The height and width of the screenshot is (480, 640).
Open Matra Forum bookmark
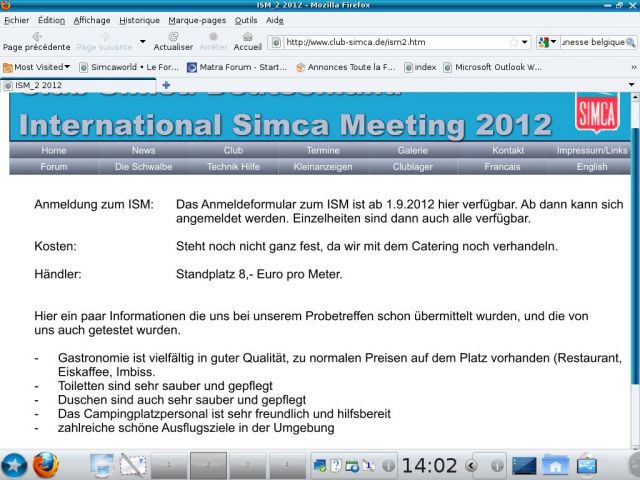tap(237, 67)
